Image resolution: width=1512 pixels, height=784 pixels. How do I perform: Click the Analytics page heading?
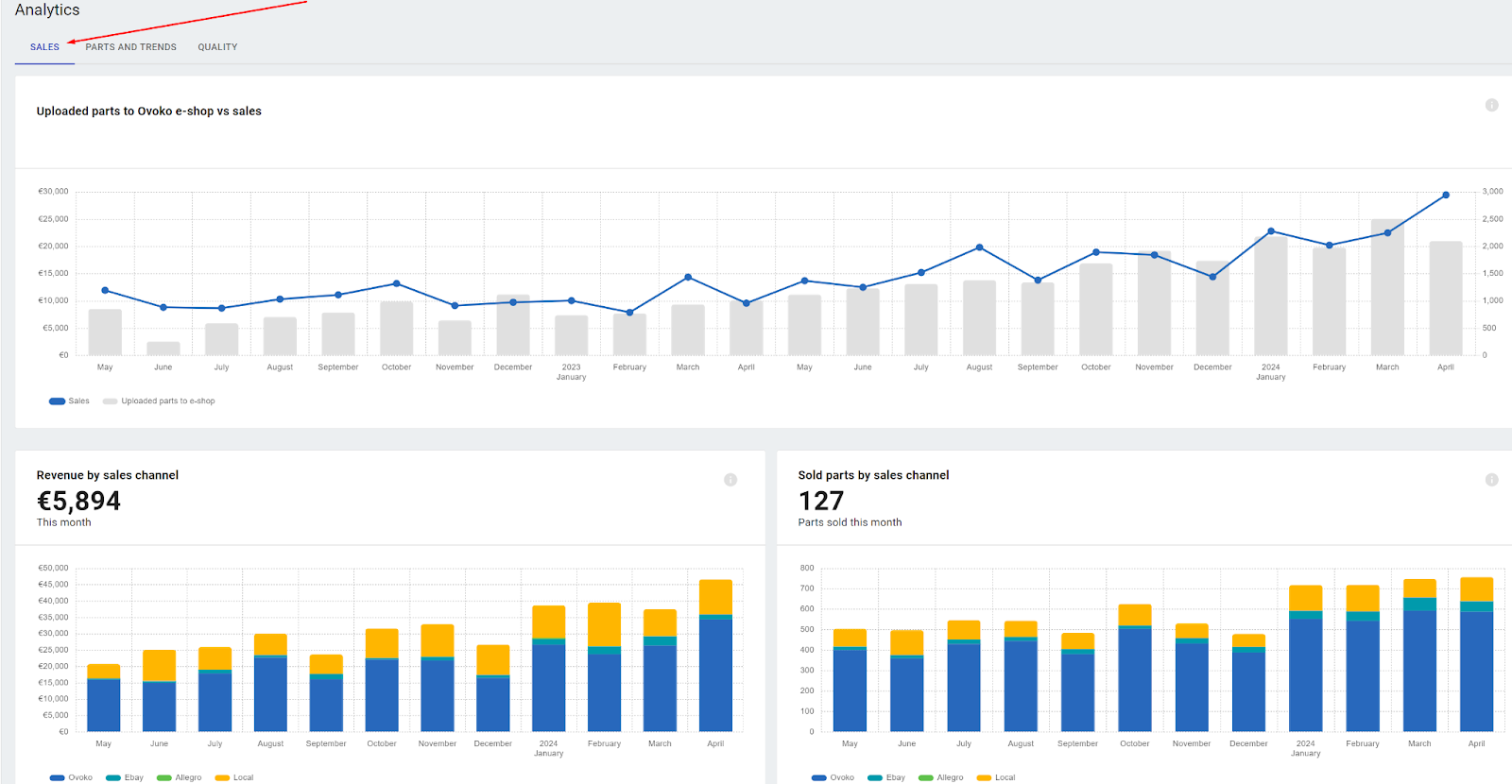point(47,10)
